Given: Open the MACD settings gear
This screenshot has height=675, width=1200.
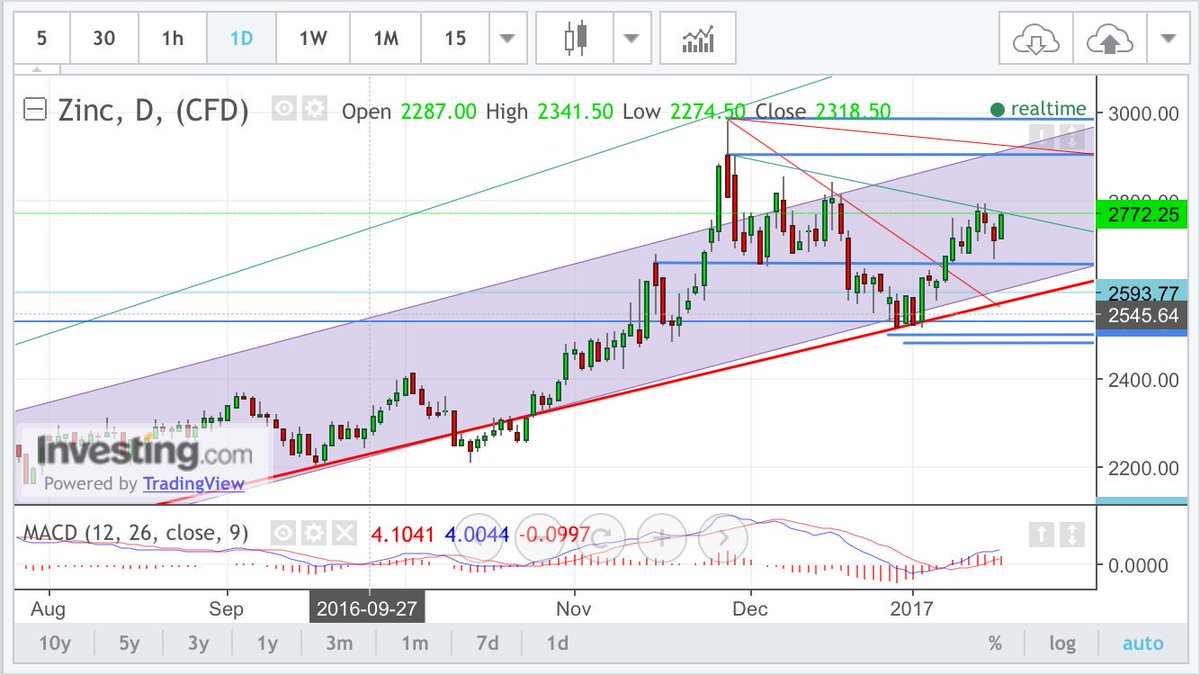Looking at the screenshot, I should 312,534.
